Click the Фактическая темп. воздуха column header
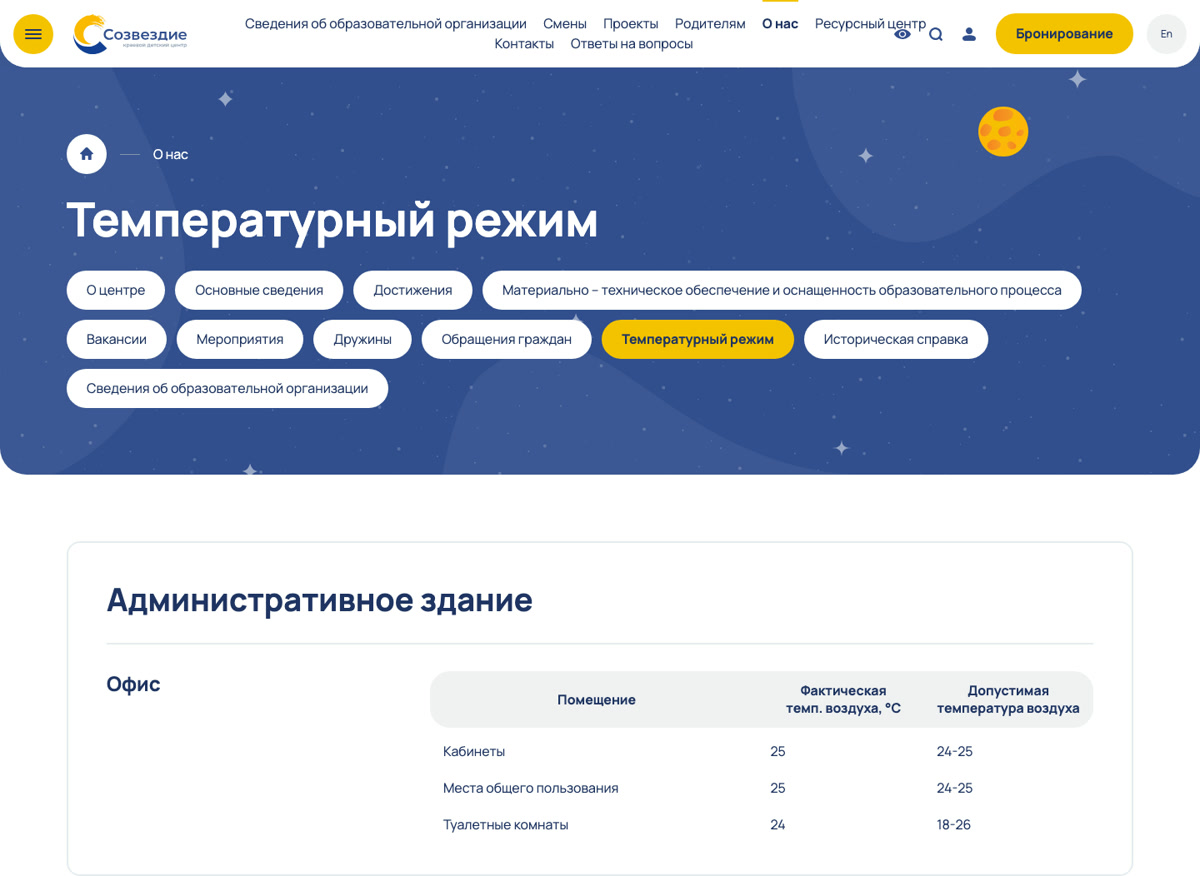1200x876 pixels. [843, 699]
